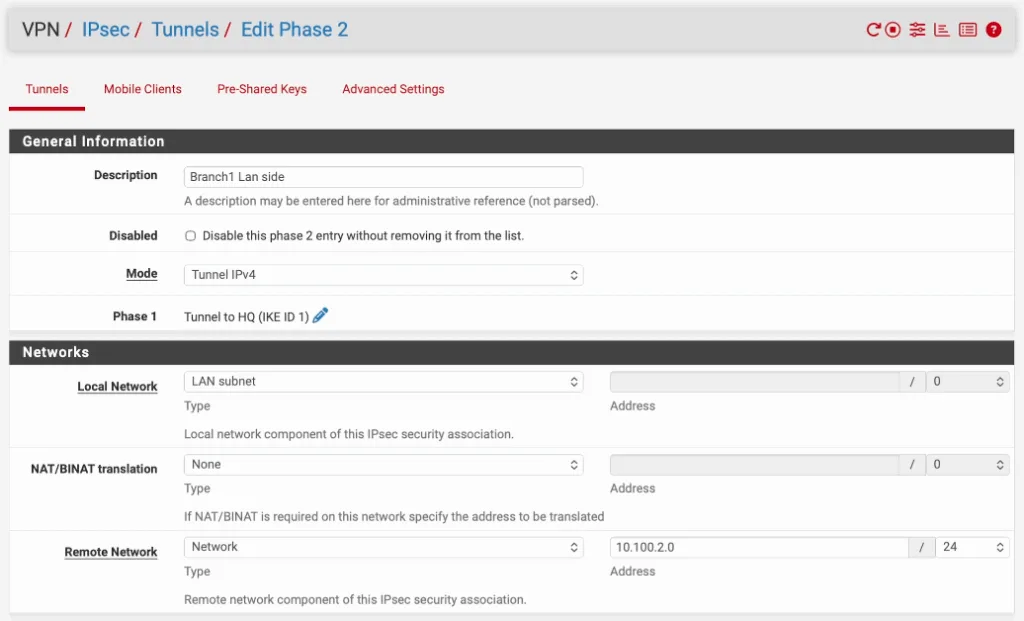
Task: Enable the Disable this phase 2 entry checkbox
Action: 190,236
